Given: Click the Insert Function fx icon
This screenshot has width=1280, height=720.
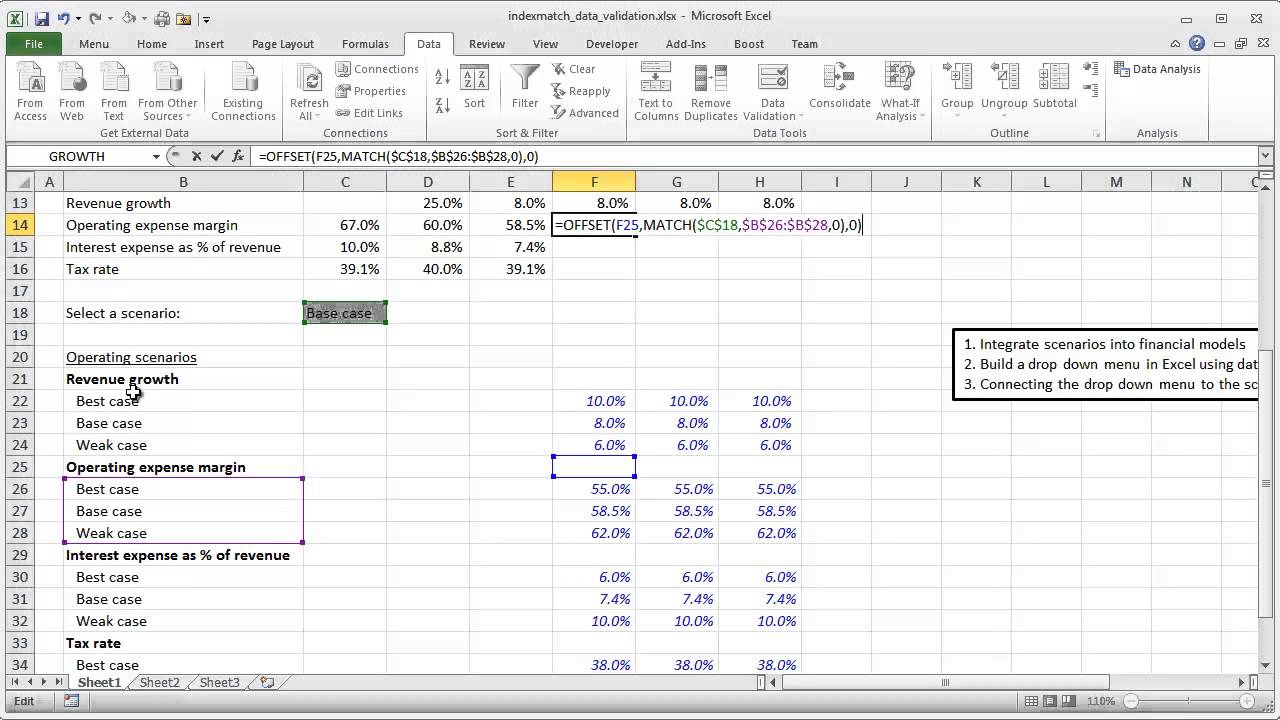Looking at the screenshot, I should (238, 156).
